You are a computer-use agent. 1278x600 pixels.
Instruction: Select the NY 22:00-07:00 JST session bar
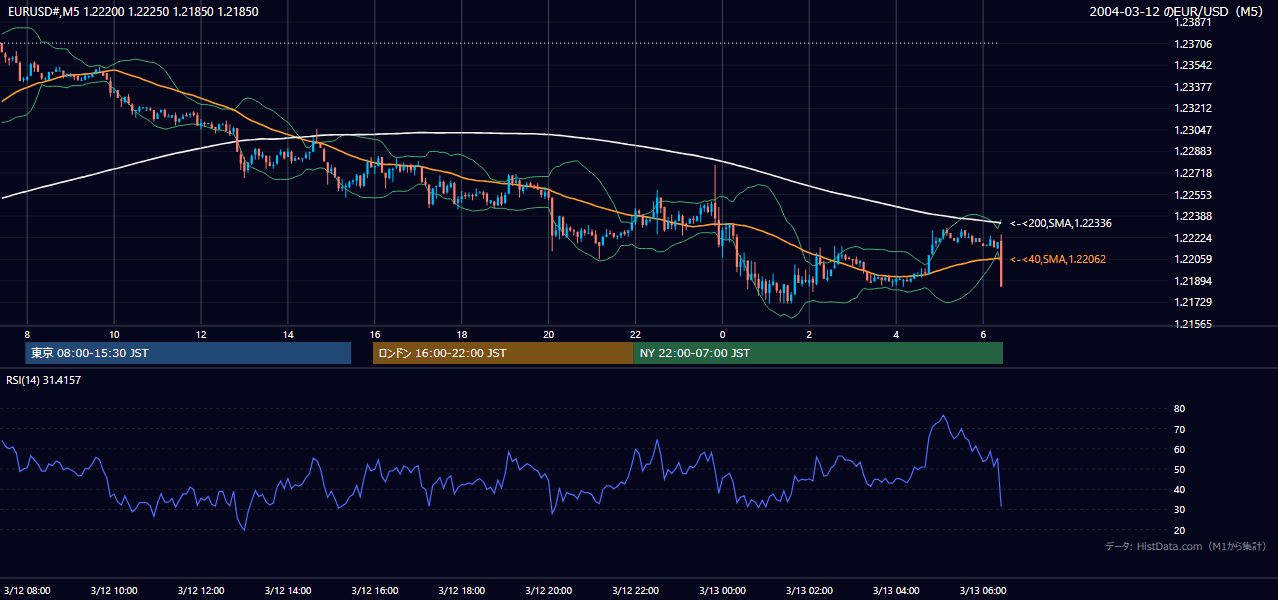pyautogui.click(x=818, y=353)
